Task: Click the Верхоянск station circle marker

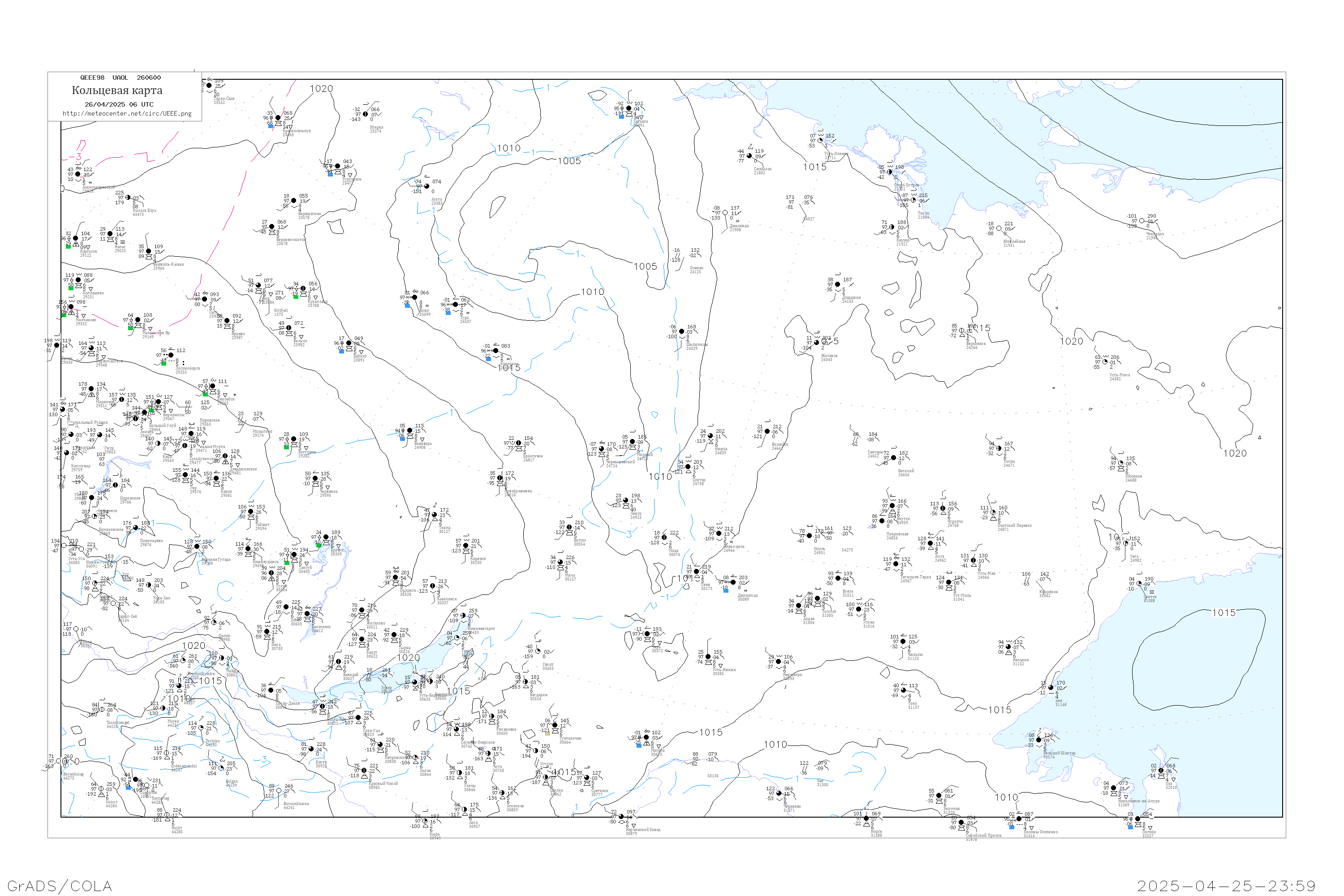Action: tap(962, 331)
